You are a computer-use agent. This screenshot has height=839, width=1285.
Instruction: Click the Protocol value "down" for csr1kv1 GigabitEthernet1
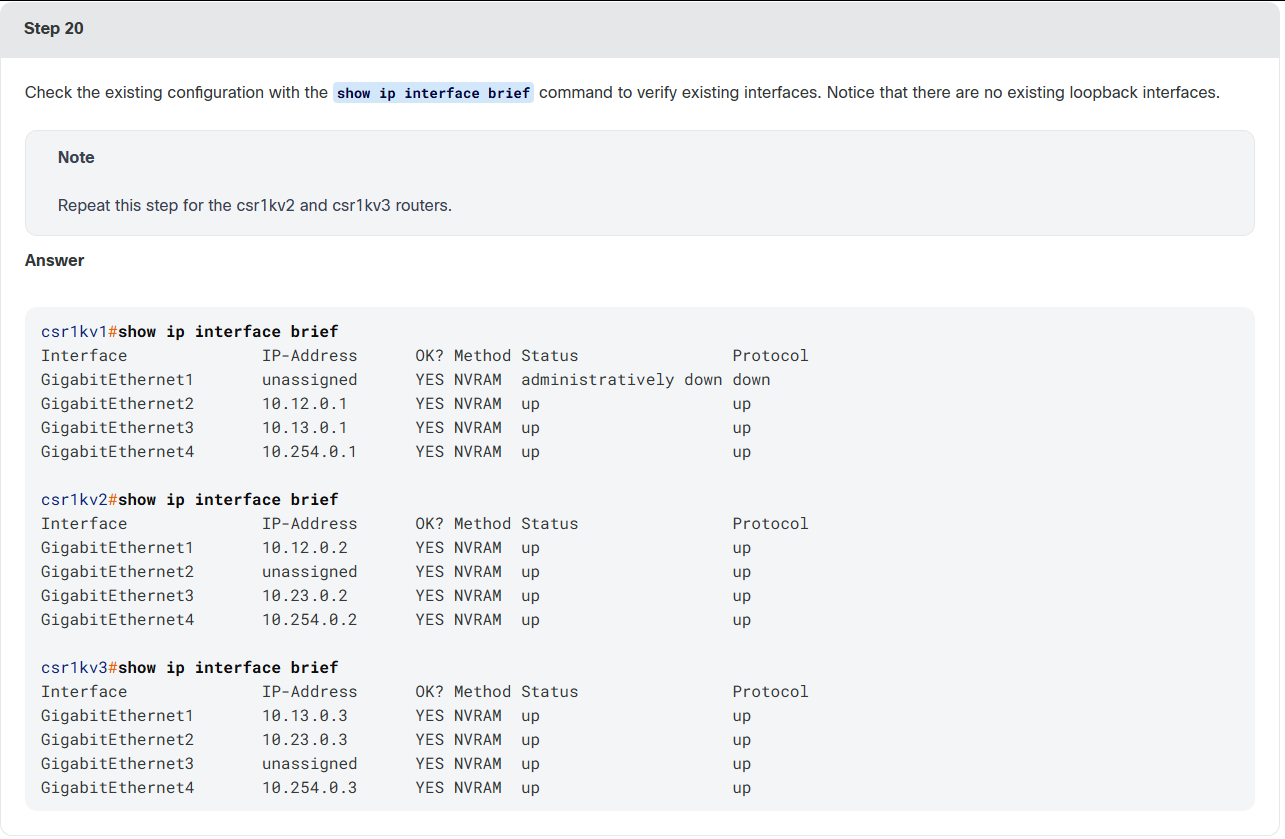click(x=752, y=380)
